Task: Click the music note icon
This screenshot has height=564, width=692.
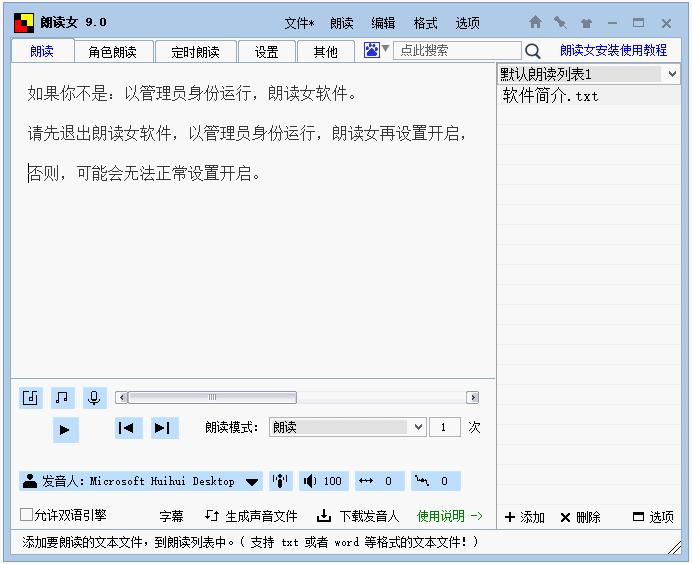Action: click(63, 398)
